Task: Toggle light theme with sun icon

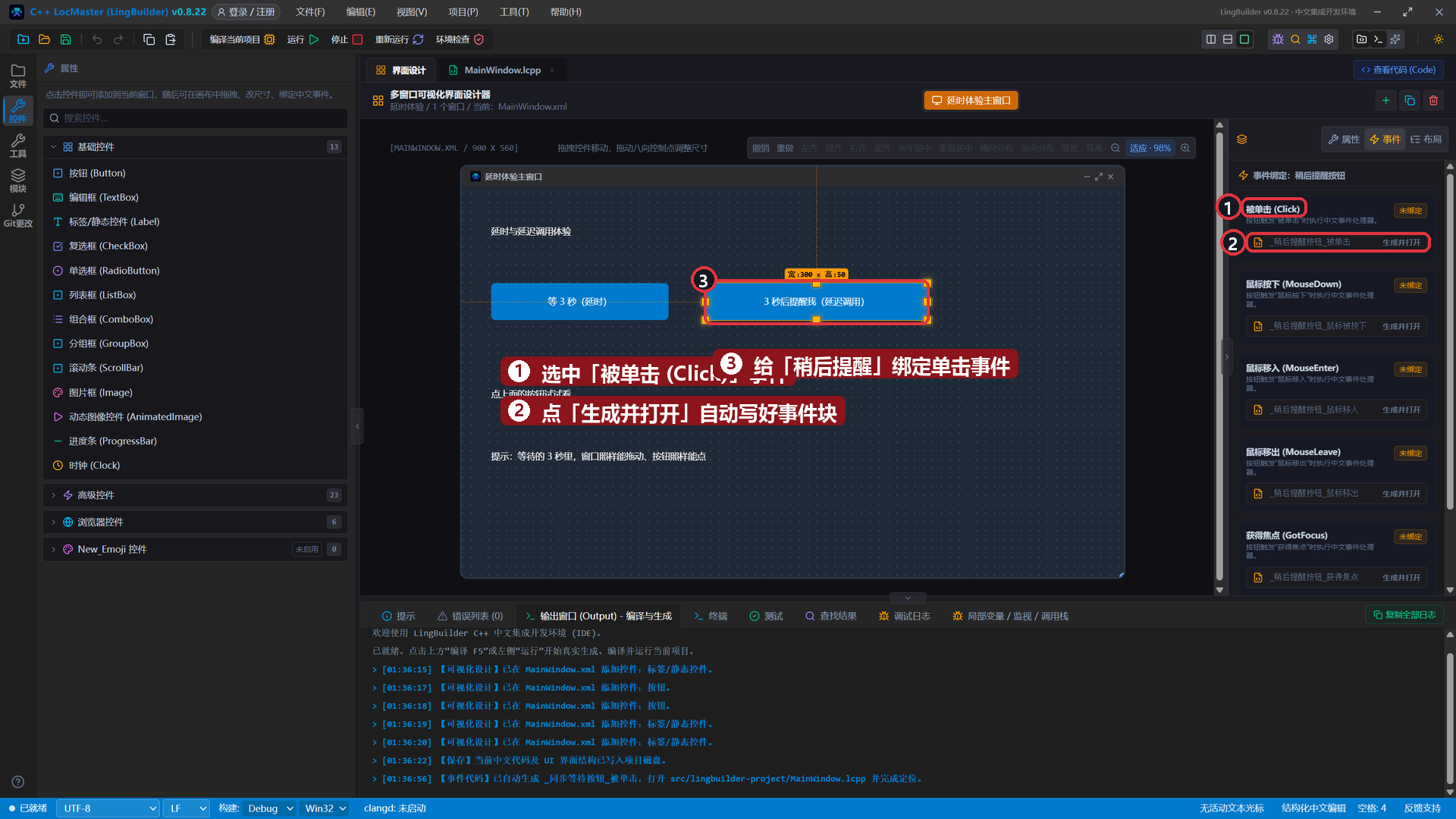Action: (x=1439, y=39)
